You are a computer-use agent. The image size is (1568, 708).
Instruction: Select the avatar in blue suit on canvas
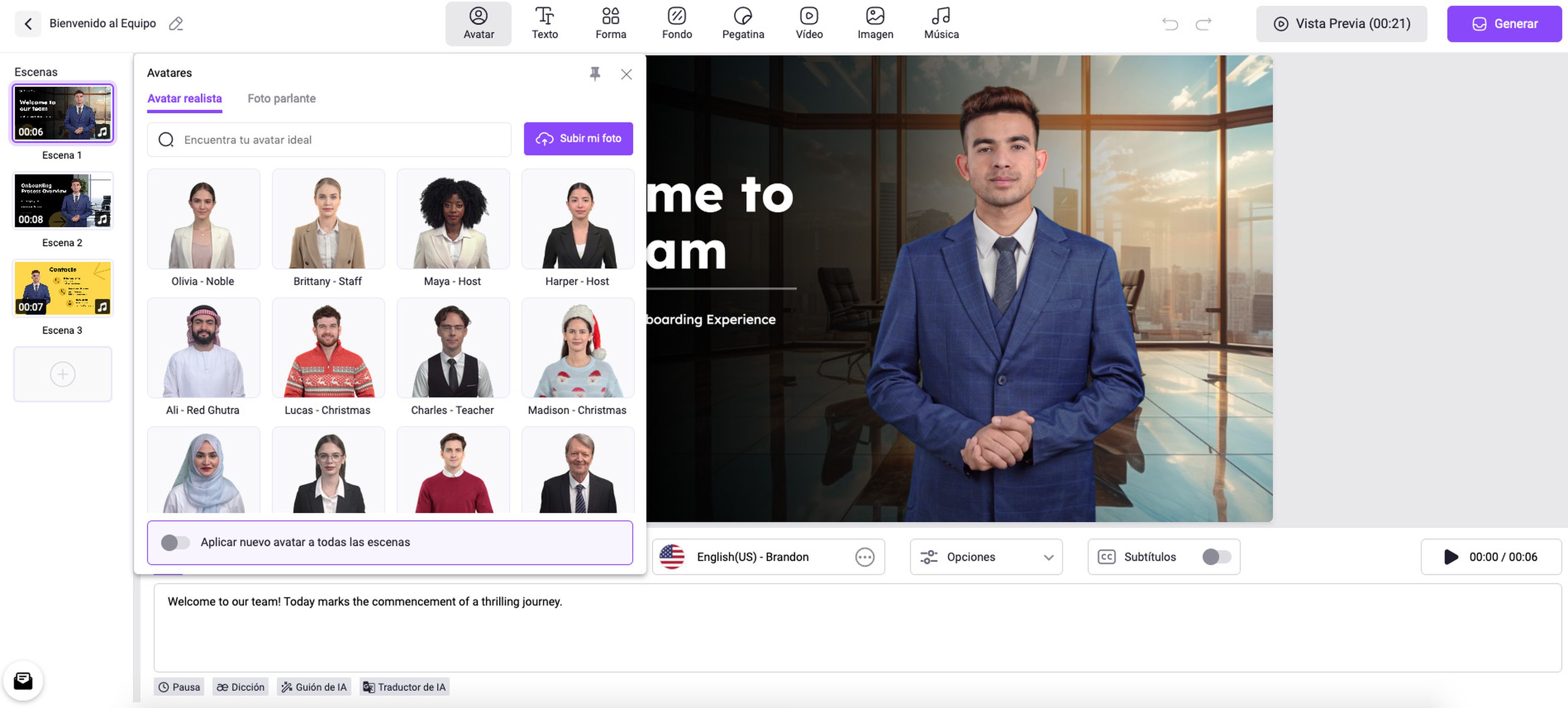click(x=1004, y=304)
